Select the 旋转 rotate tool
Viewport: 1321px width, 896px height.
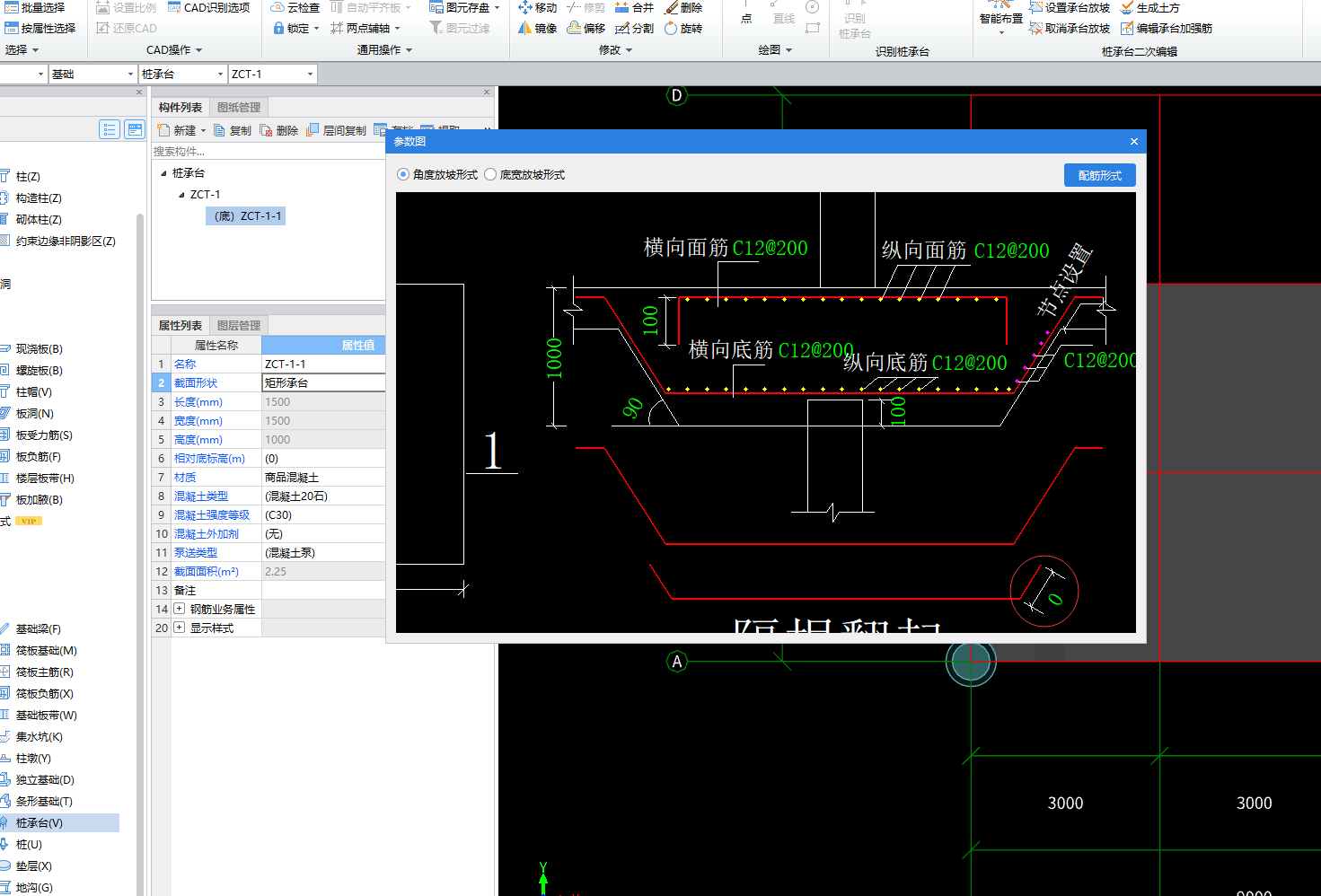tap(683, 28)
